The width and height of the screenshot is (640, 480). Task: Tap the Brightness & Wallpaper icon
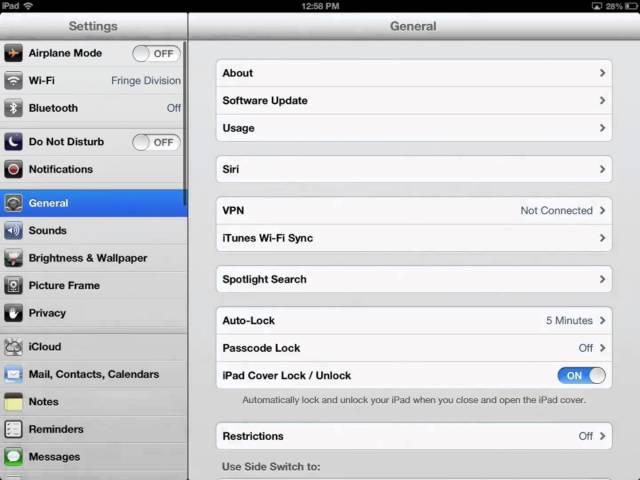pos(14,258)
